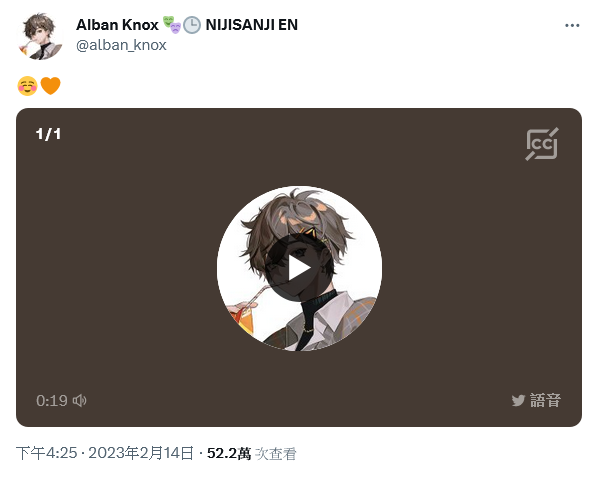This screenshot has width=598, height=478.
Task: Click the Alban Knox display name
Action: [117, 25]
